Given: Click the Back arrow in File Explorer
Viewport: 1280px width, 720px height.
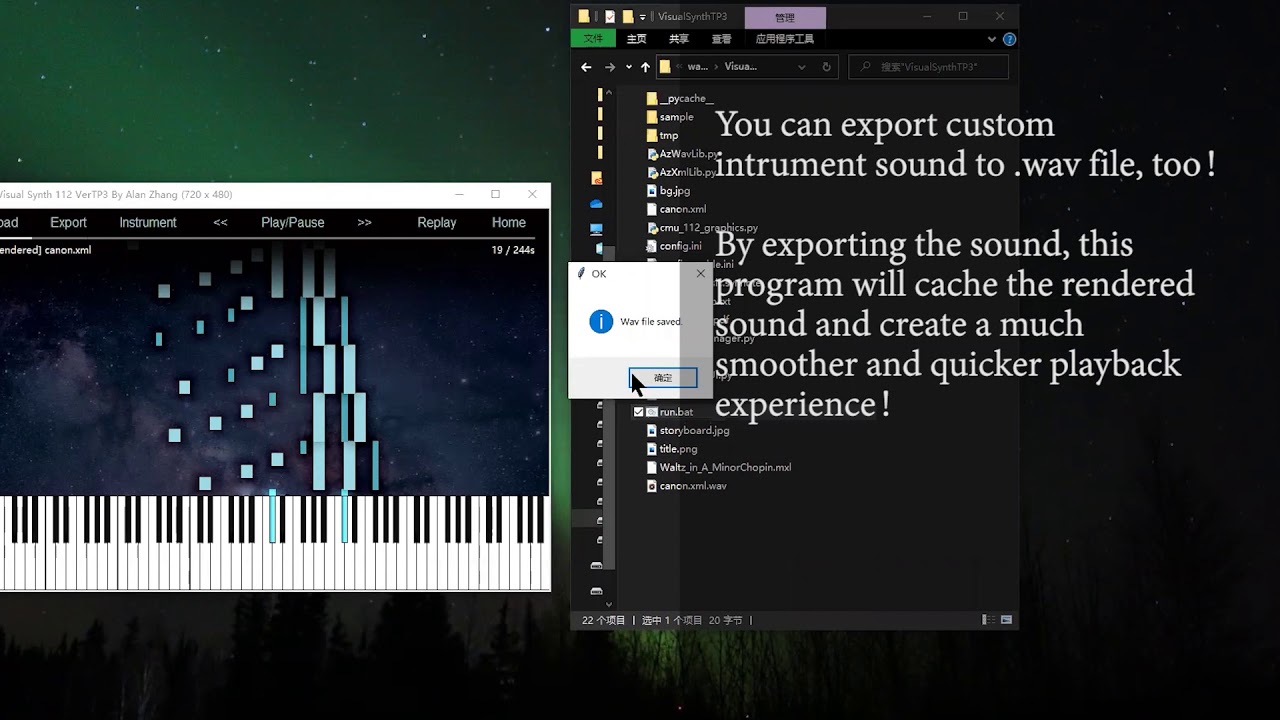Looking at the screenshot, I should (586, 67).
